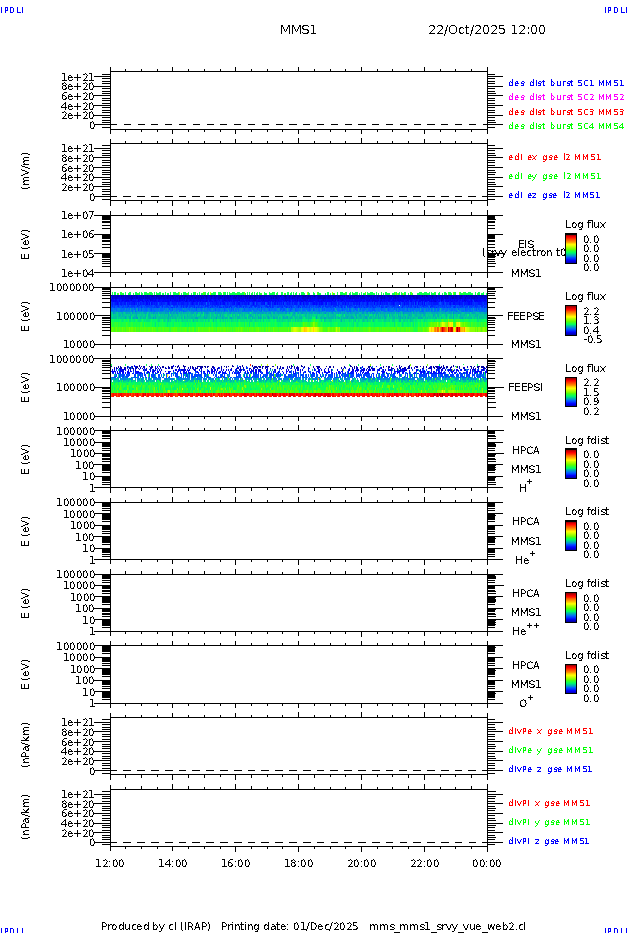Click the red divPe x gse legend entry

coord(550,731)
